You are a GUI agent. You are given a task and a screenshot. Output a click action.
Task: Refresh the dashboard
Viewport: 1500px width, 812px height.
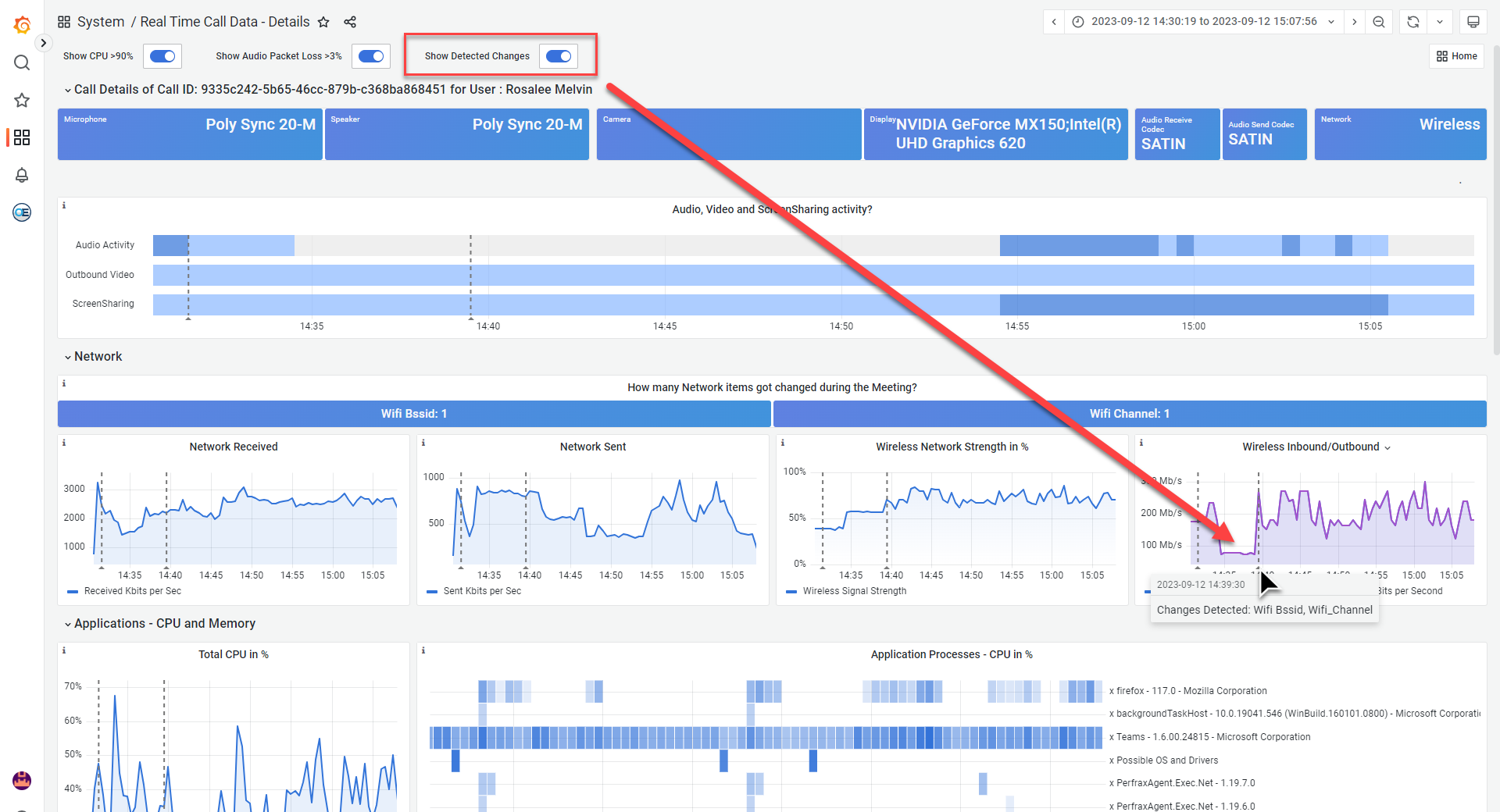[x=1412, y=22]
